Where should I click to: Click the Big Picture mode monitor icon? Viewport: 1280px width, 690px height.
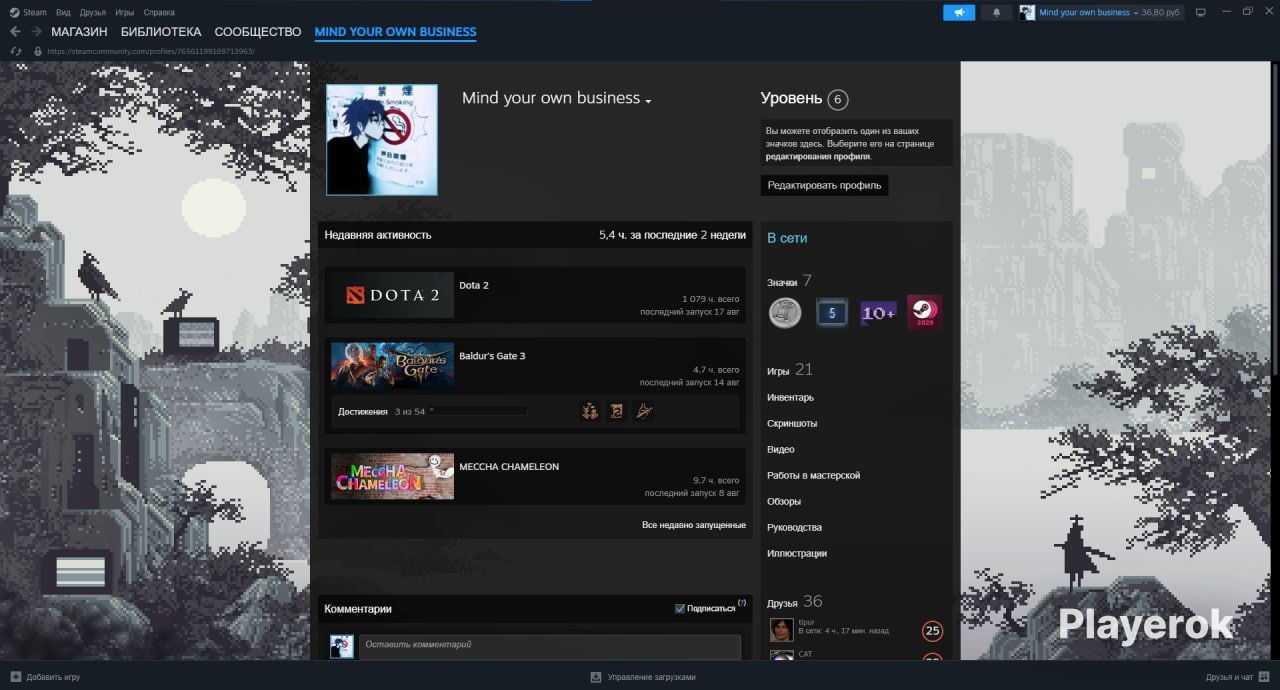1201,12
